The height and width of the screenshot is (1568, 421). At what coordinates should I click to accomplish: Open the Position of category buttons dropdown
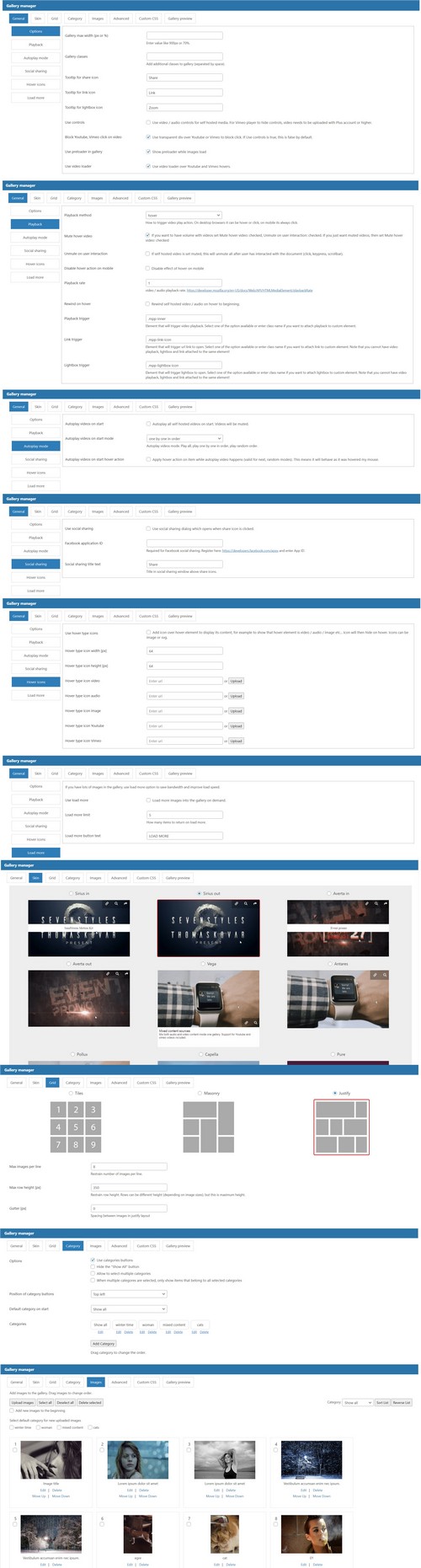pos(129,1293)
